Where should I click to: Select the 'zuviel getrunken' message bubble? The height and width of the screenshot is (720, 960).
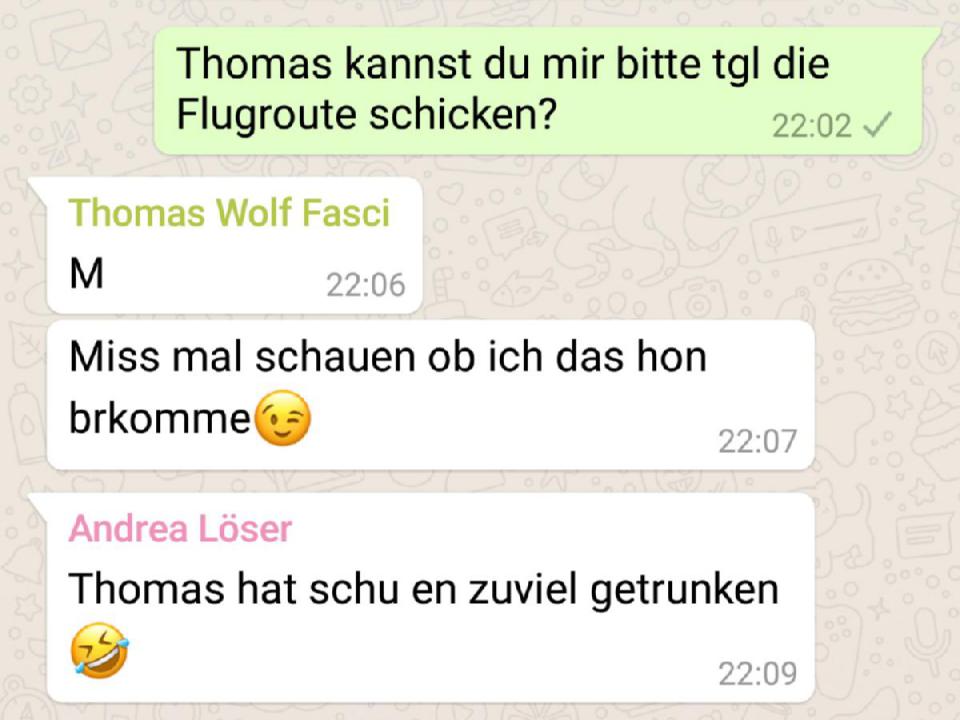430,598
